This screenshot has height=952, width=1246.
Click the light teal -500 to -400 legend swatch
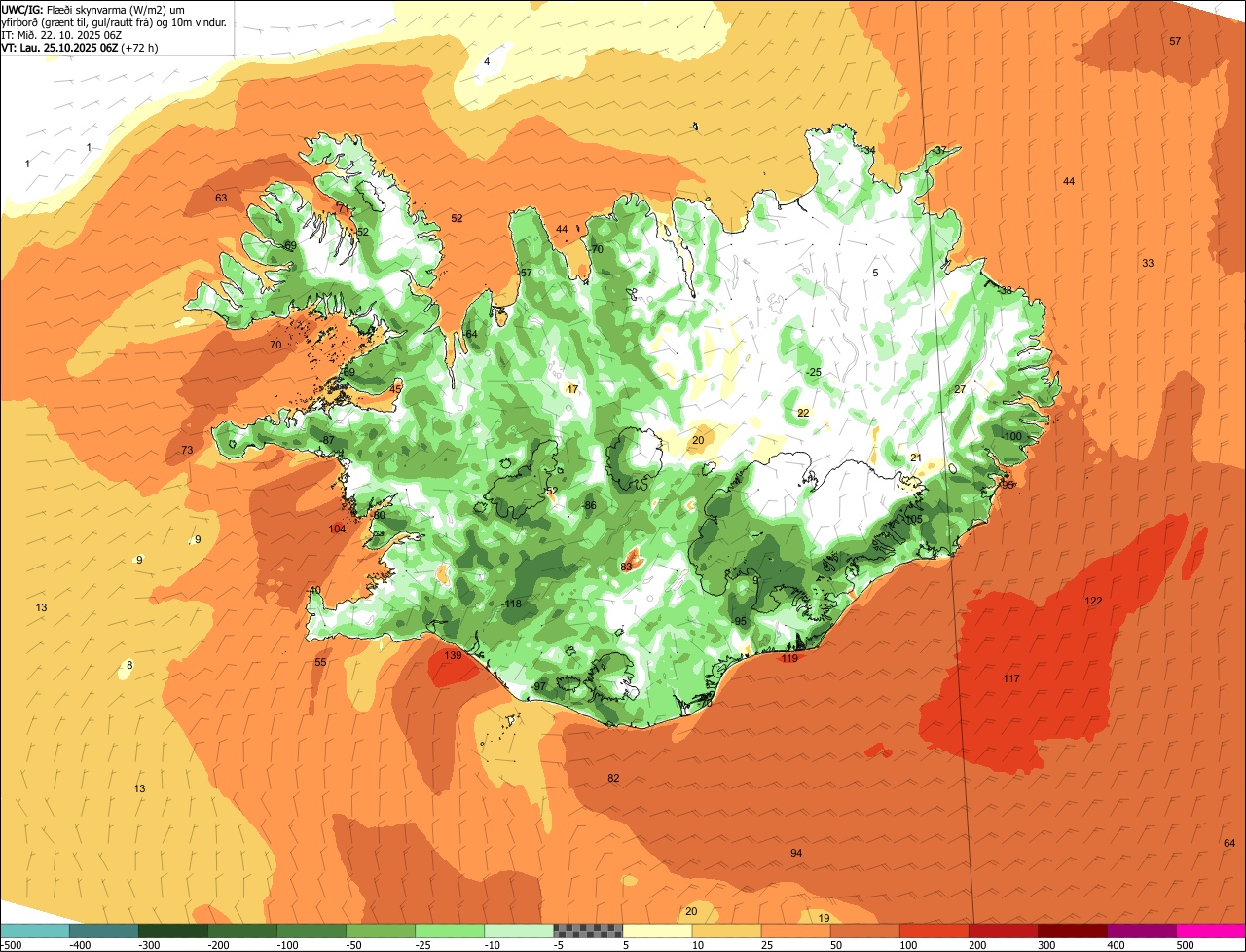click(x=35, y=931)
